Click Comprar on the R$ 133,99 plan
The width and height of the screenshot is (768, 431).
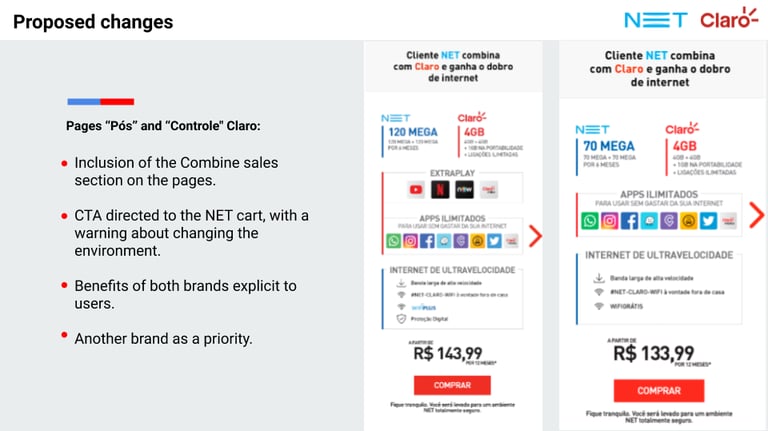[659, 391]
